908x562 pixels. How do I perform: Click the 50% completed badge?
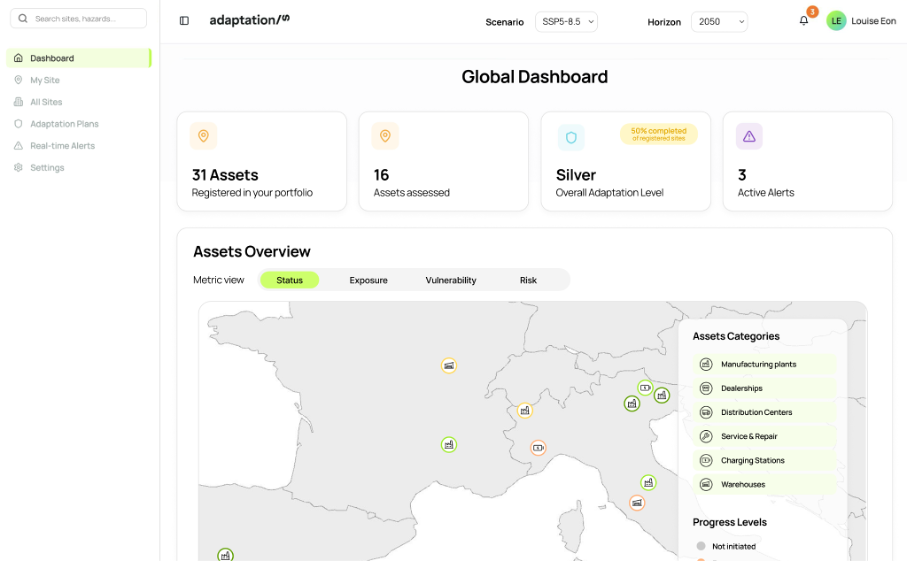coord(658,134)
